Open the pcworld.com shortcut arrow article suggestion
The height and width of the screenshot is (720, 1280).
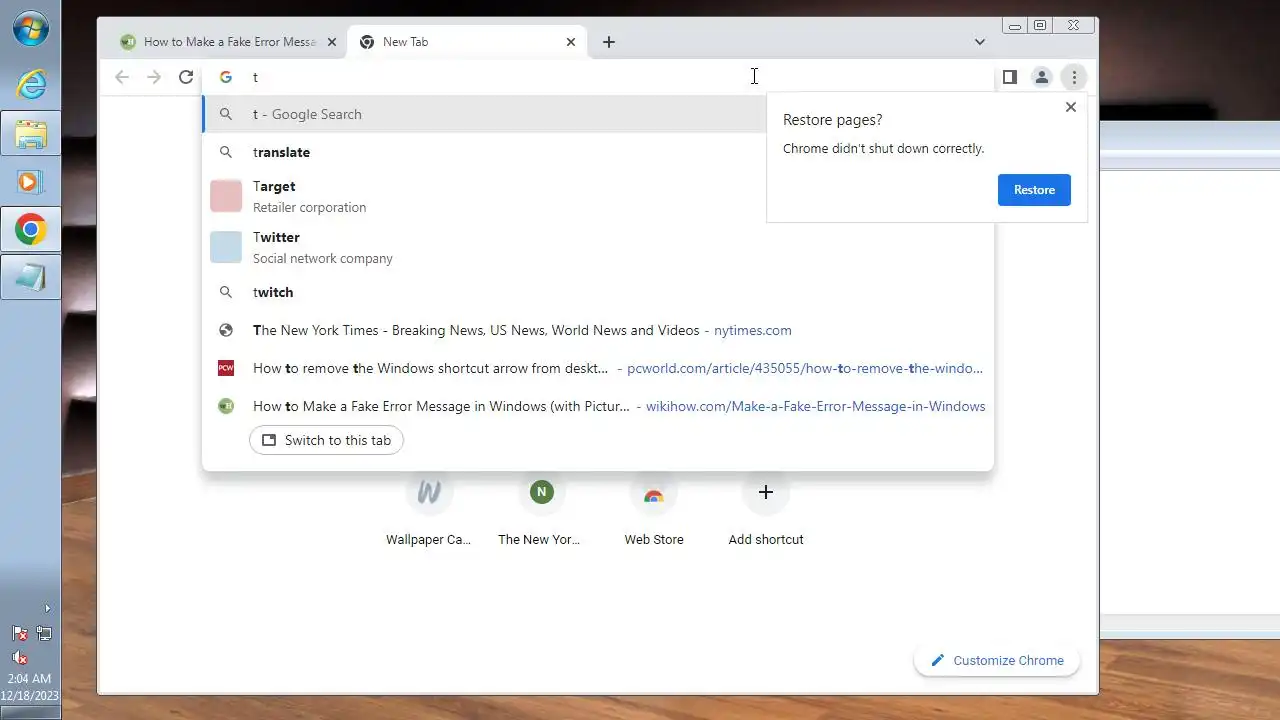pyautogui.click(x=598, y=368)
